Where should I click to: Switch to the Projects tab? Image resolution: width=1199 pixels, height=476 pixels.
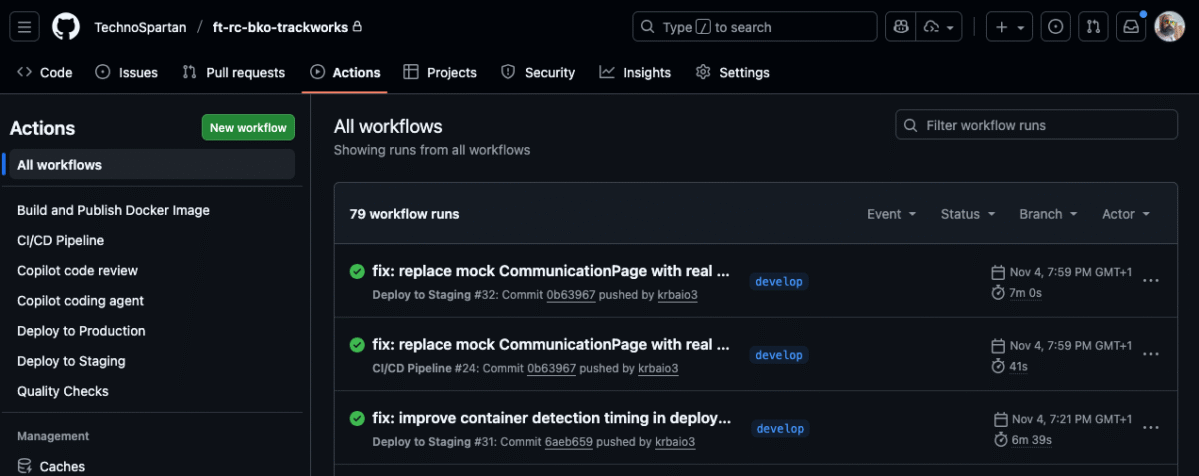(440, 73)
